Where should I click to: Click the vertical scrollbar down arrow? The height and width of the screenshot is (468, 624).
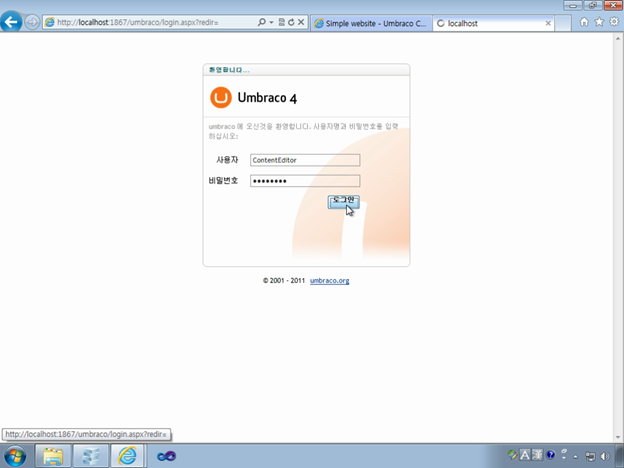point(618,437)
